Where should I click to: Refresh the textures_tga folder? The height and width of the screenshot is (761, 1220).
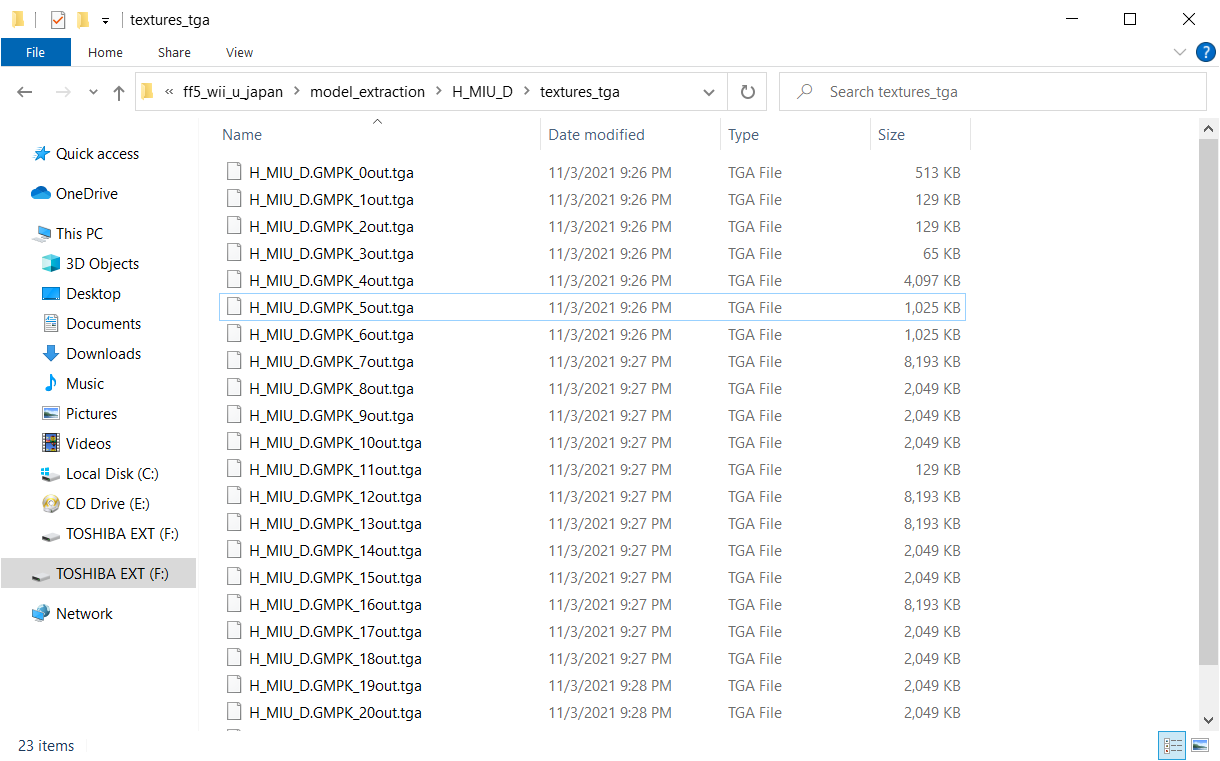click(x=747, y=92)
